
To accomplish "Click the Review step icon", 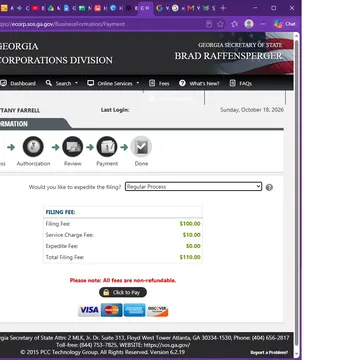I will tap(73, 147).
